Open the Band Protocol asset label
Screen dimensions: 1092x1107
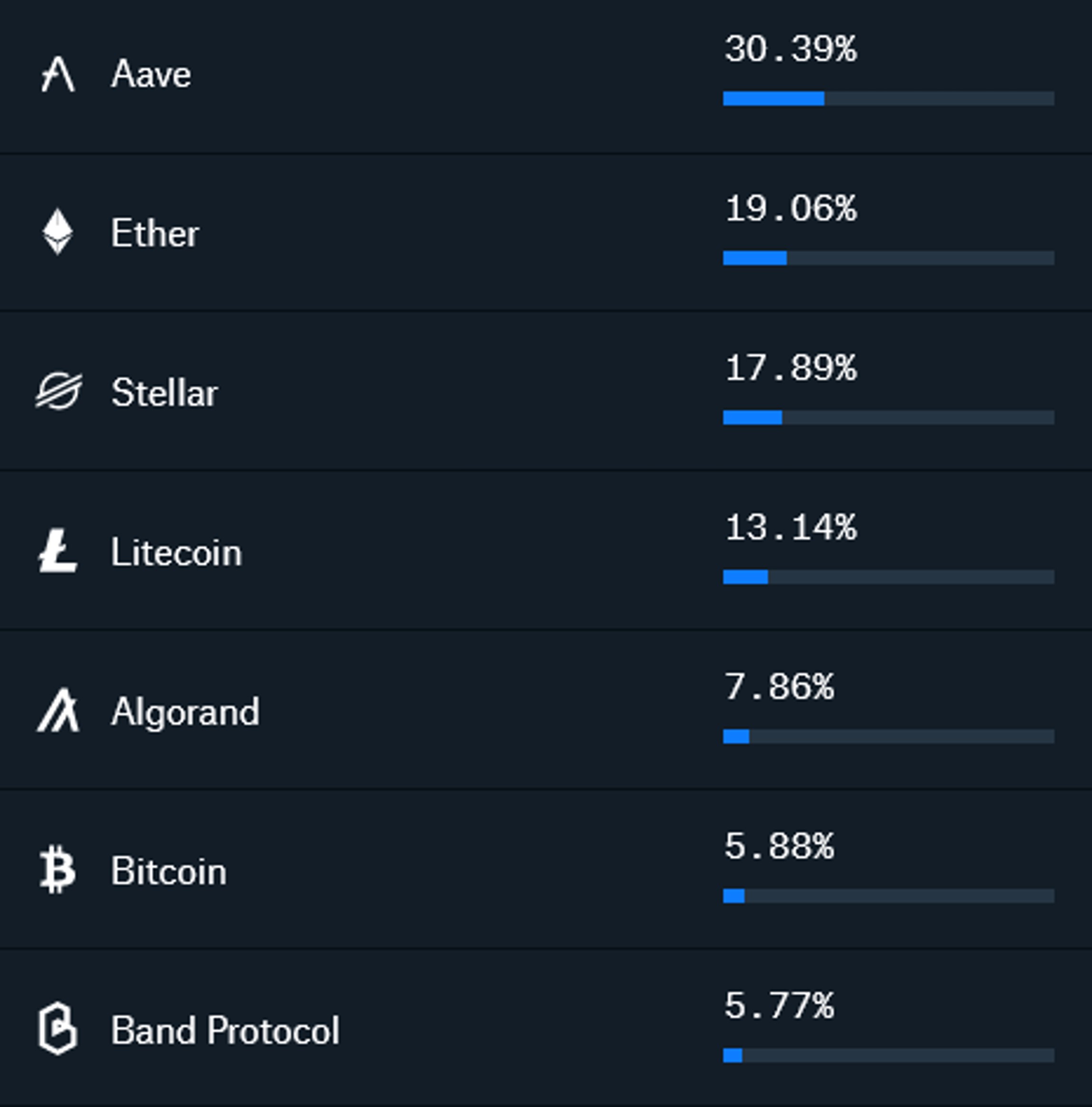coord(225,1030)
